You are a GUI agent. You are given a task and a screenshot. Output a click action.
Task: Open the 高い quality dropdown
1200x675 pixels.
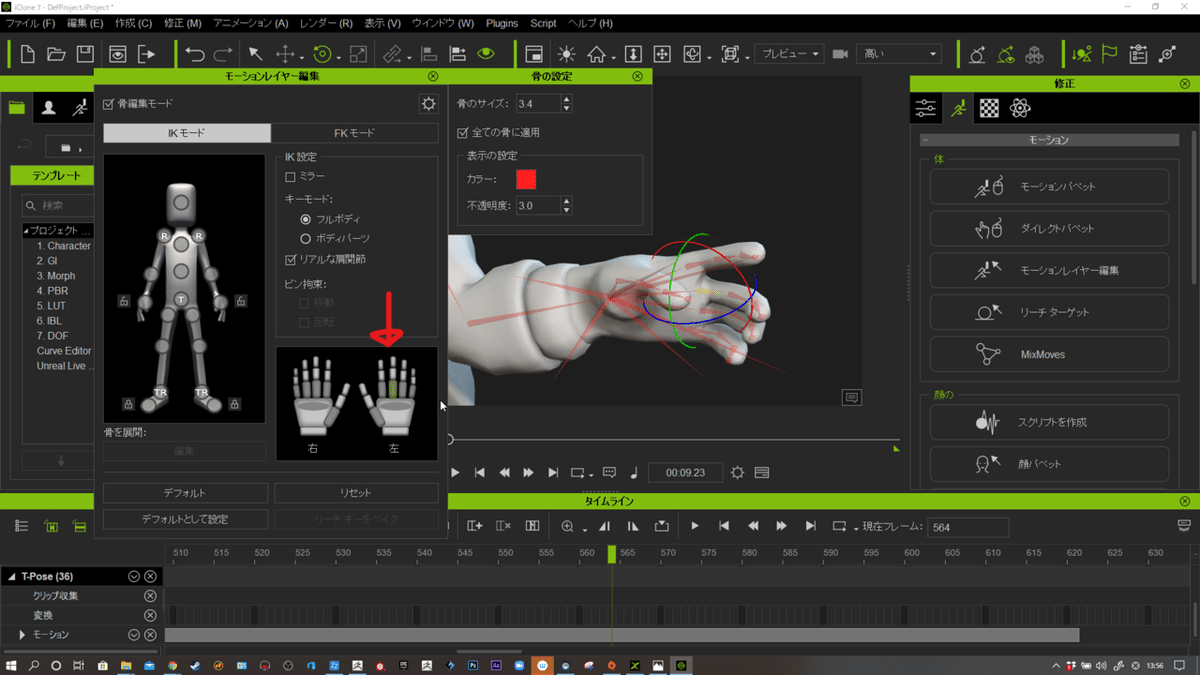click(900, 54)
